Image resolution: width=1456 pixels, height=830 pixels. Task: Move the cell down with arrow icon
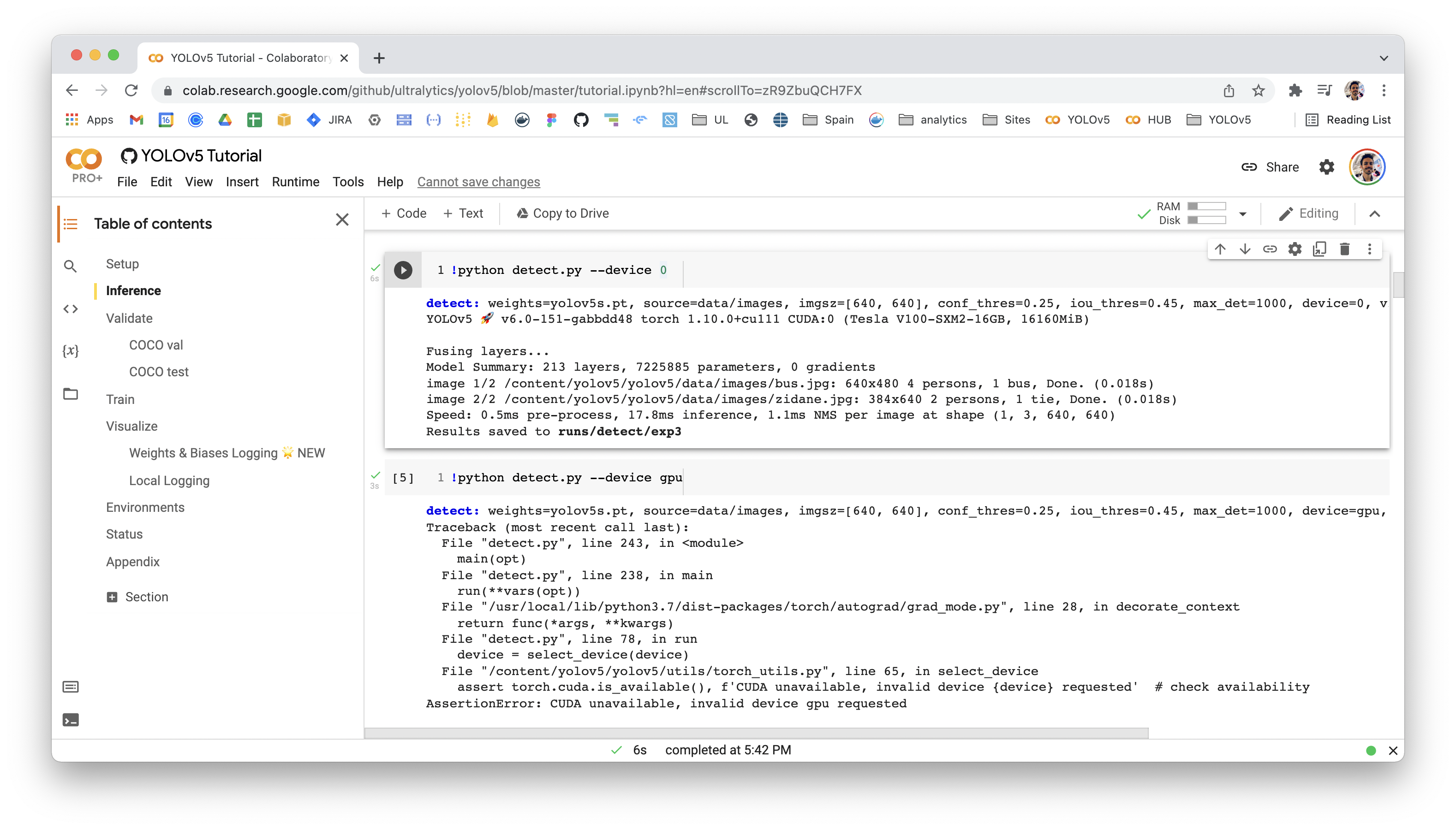pos(1244,249)
